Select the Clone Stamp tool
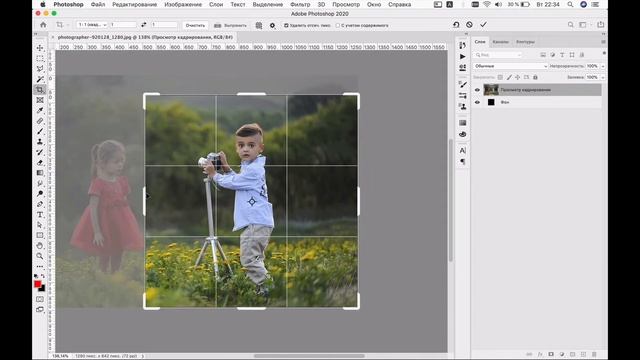 tap(40, 142)
